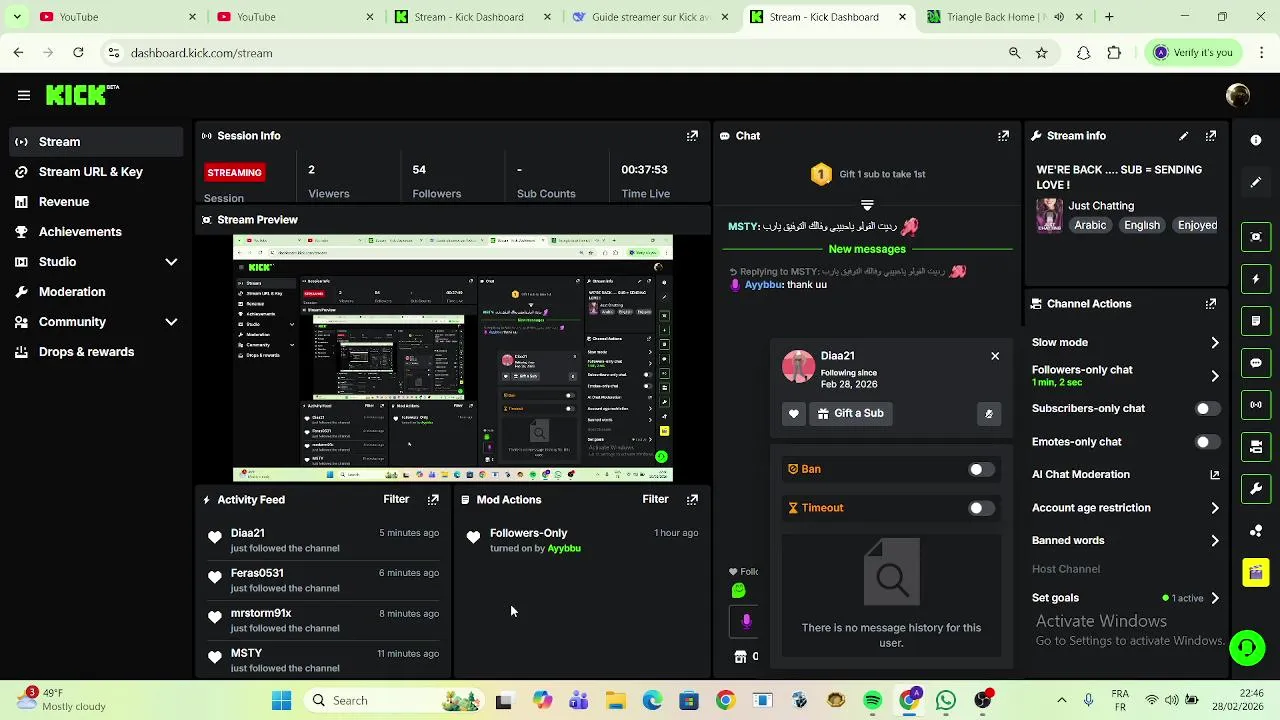Click the Windows Start button
Viewport: 1280px width, 720px height.
(x=281, y=701)
